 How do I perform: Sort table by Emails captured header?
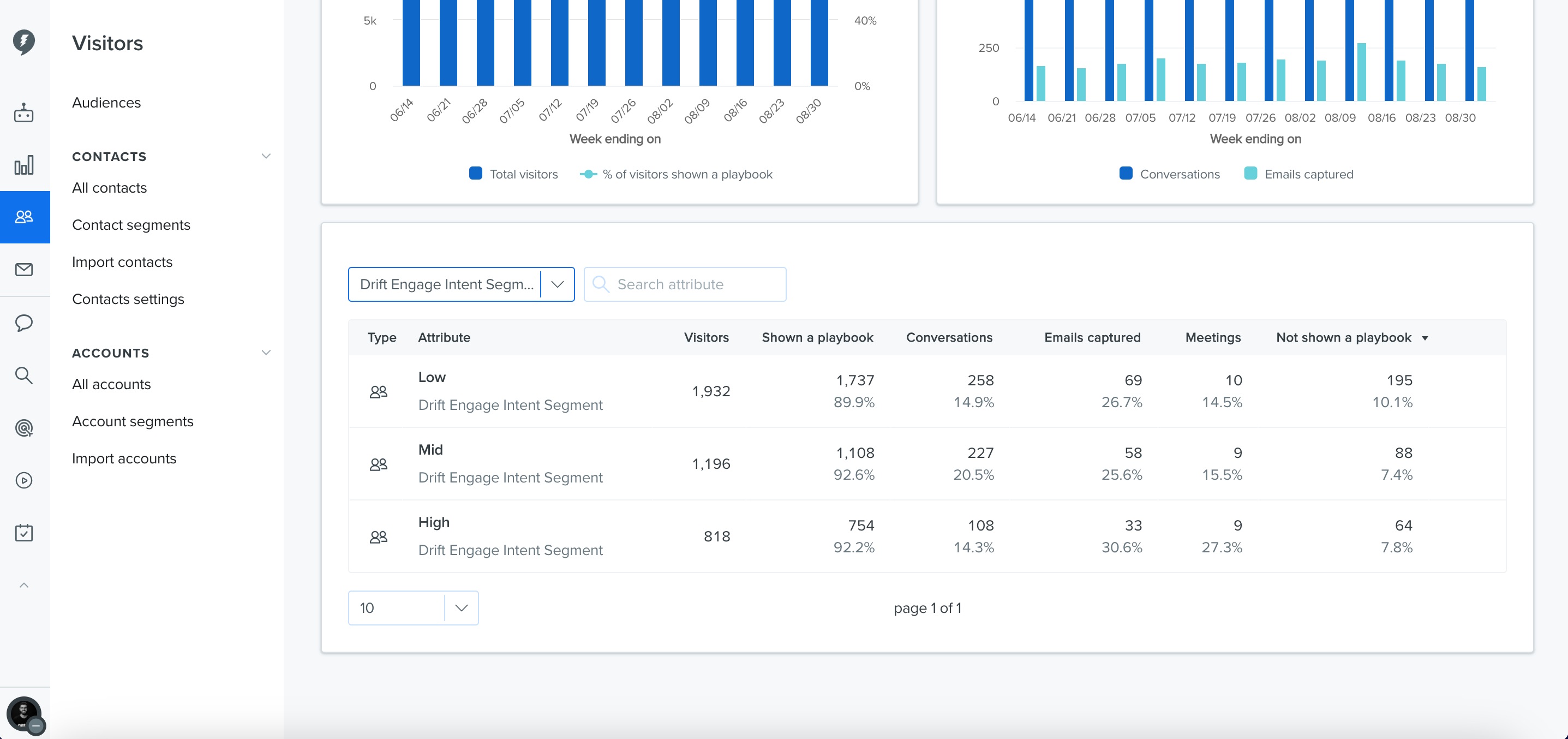(x=1092, y=337)
